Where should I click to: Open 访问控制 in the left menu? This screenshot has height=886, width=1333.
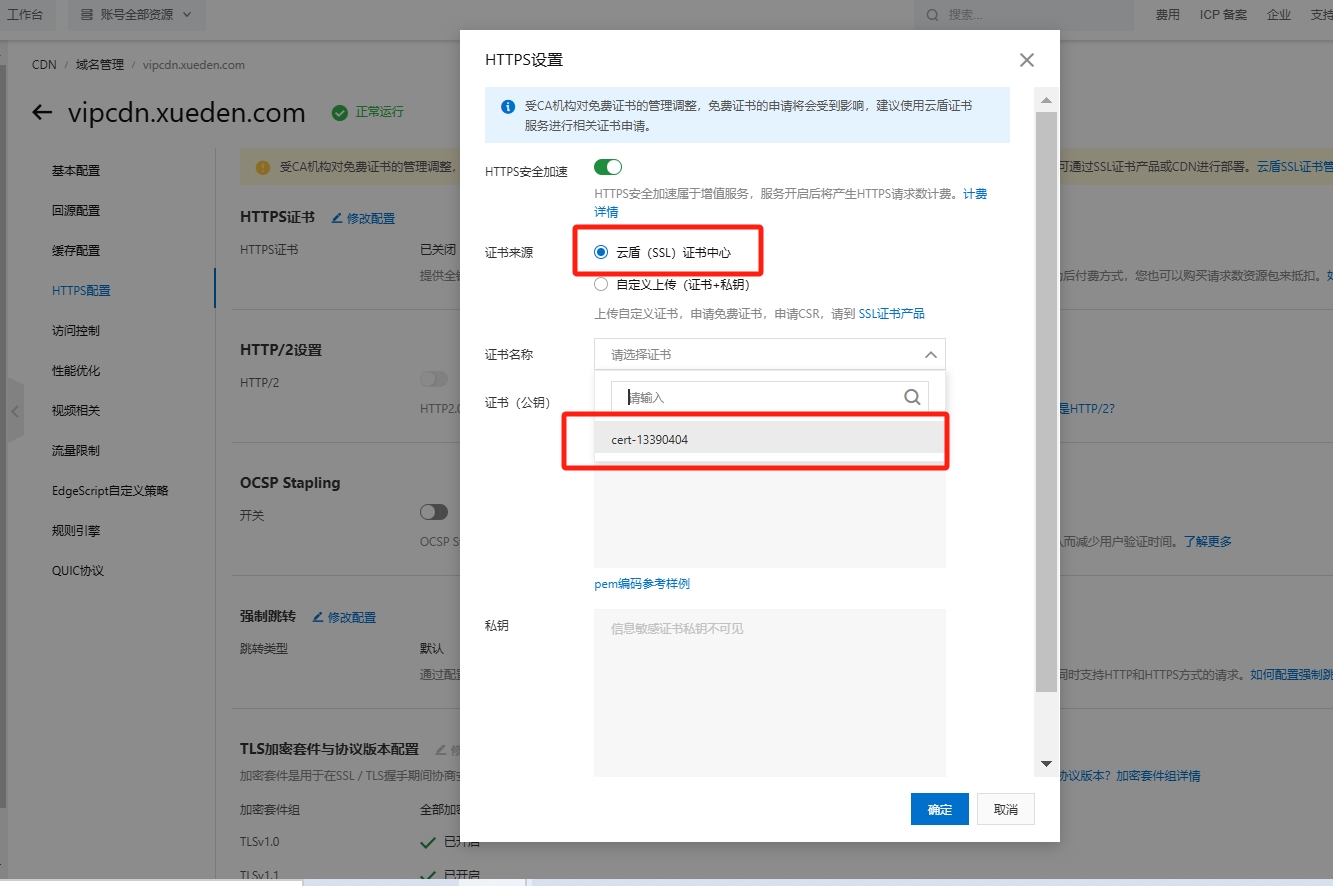click(x=76, y=331)
